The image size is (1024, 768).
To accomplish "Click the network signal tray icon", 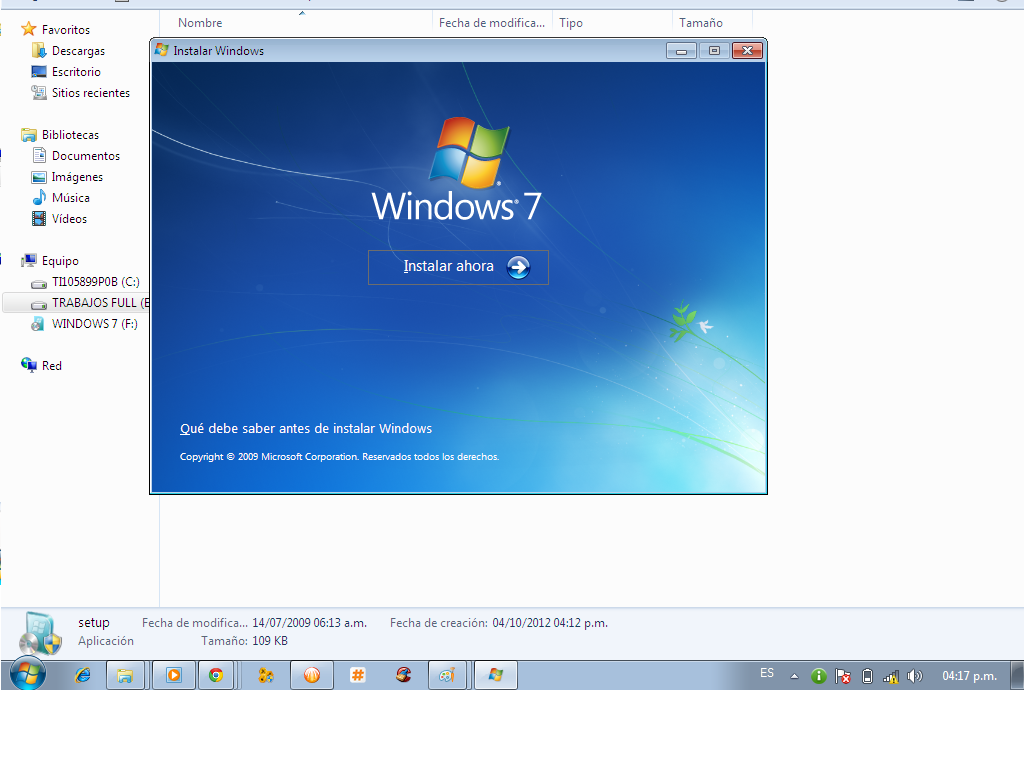I will tap(891, 677).
